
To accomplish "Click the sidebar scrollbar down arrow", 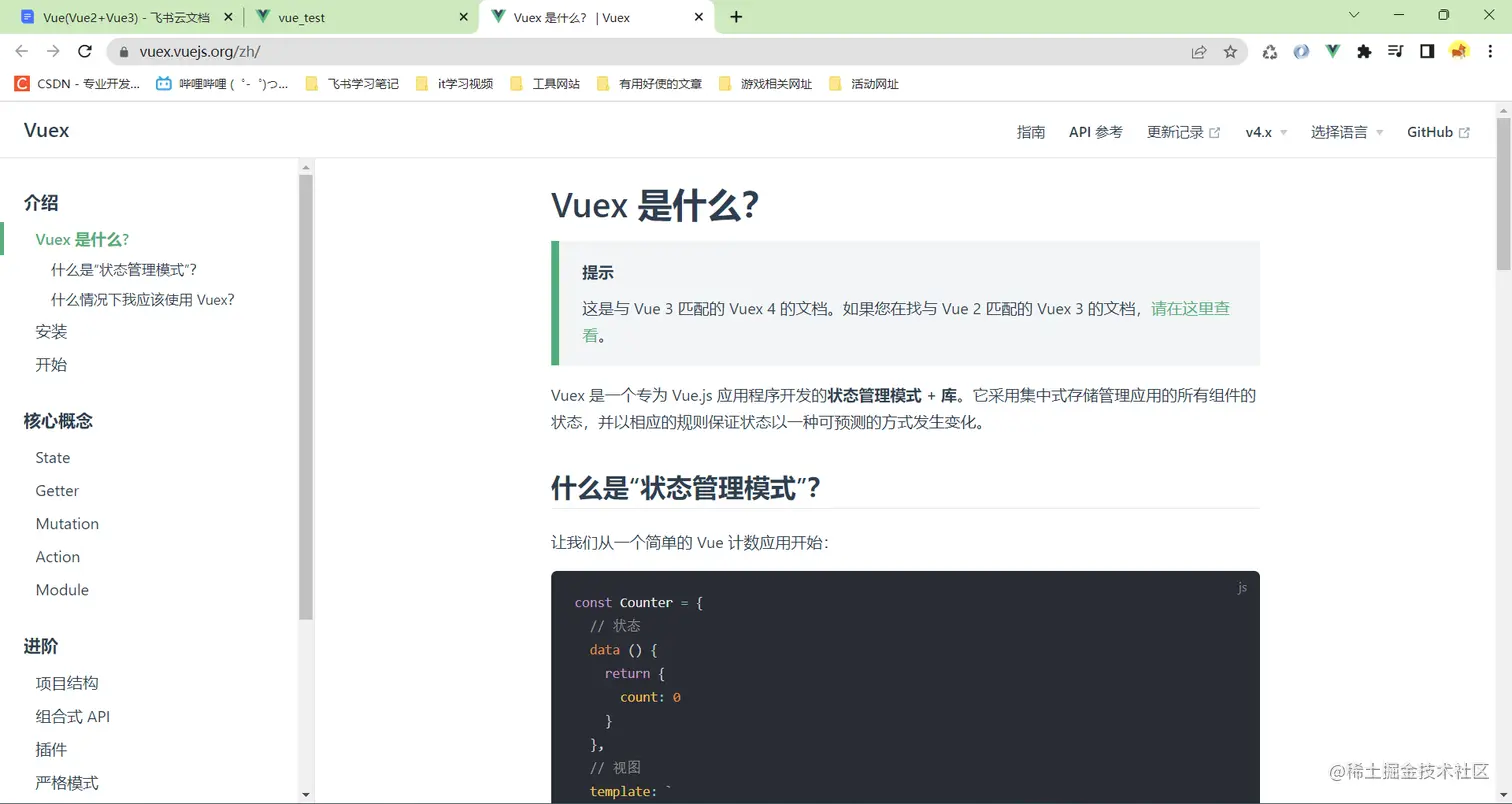I will coord(306,794).
